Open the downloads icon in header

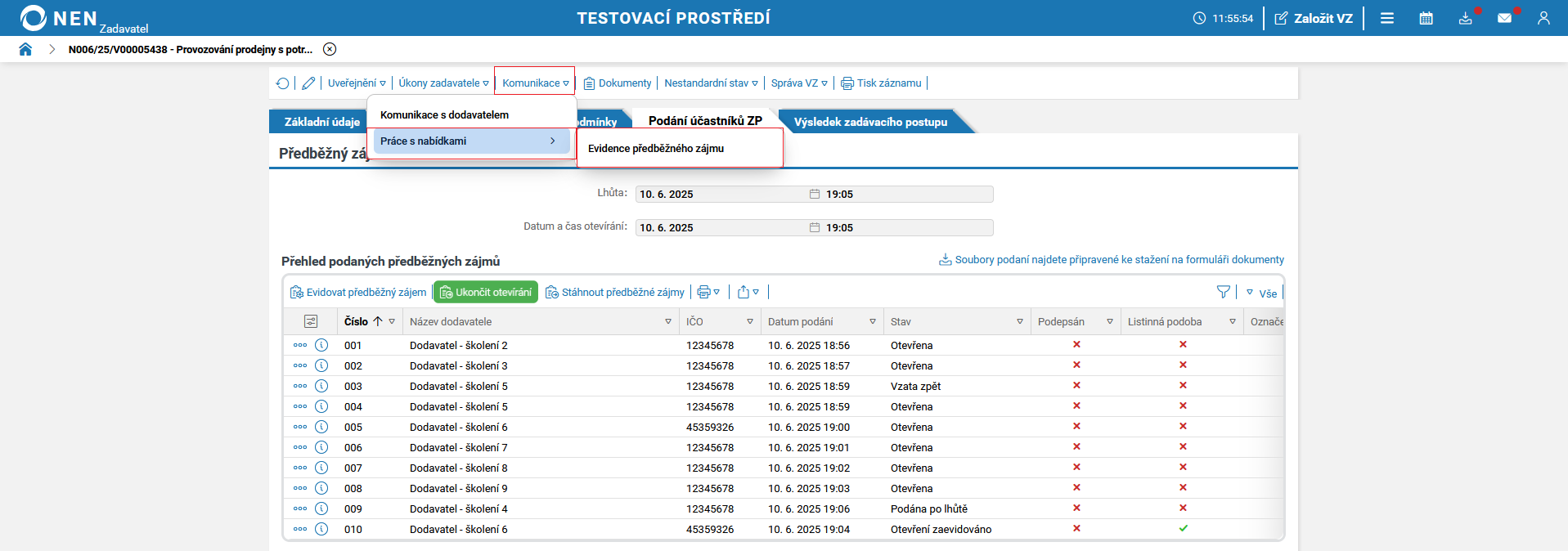pos(1465,18)
